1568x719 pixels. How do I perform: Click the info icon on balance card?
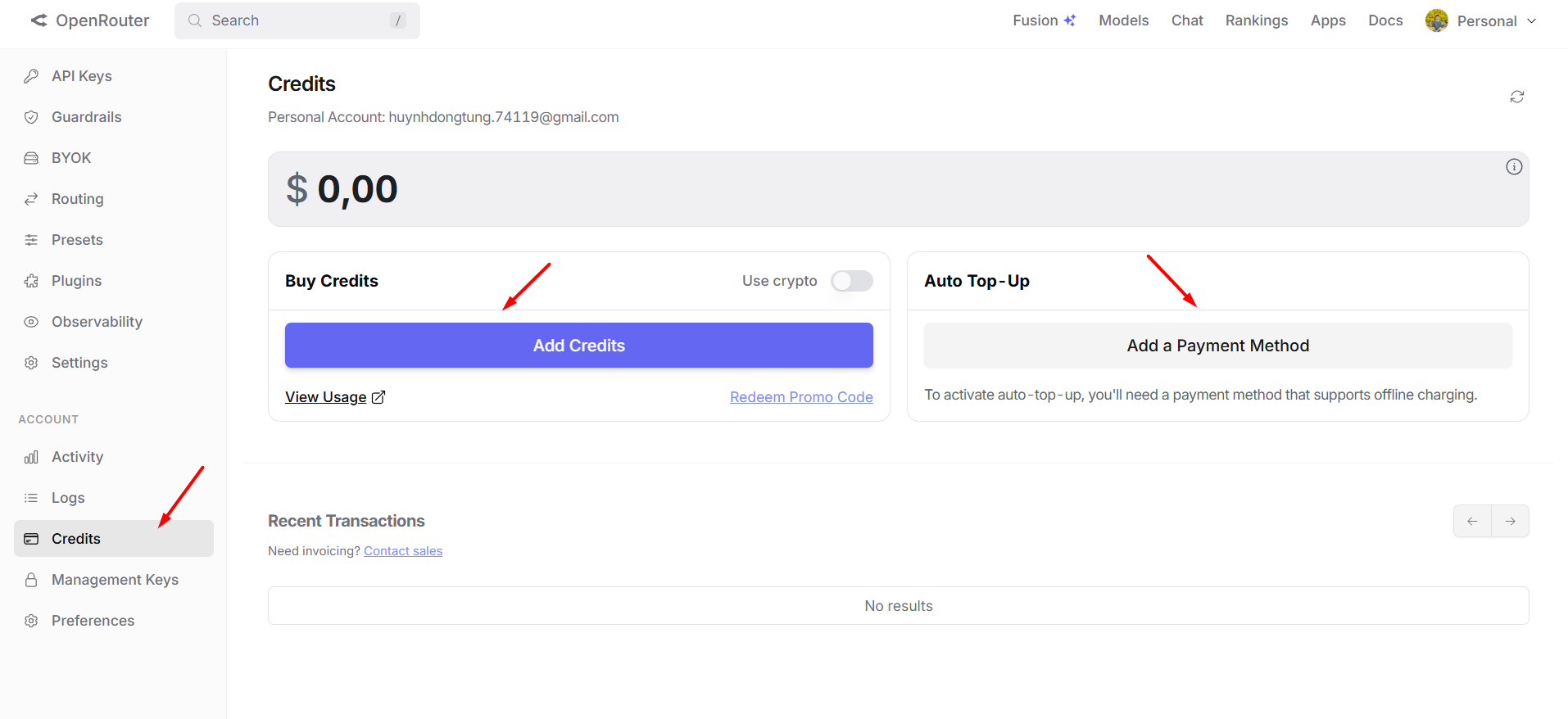(x=1513, y=167)
